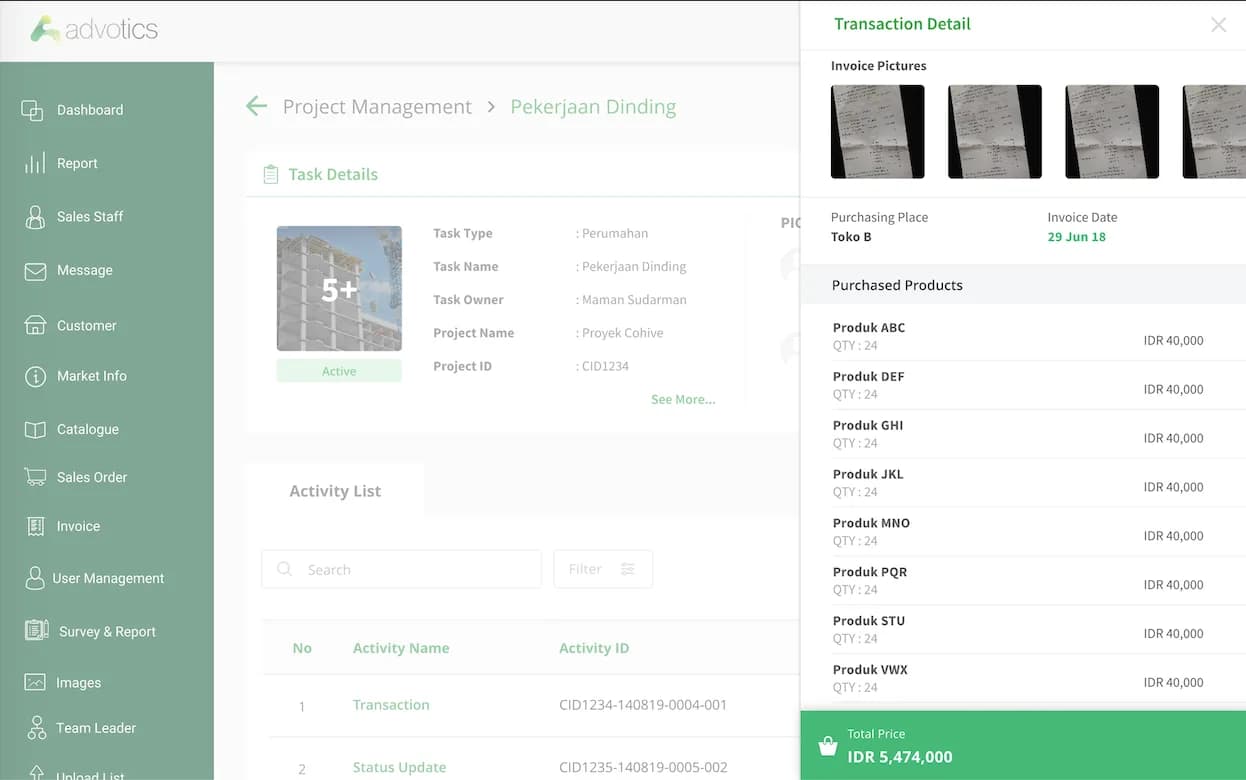Open the second invoice picture thumbnail
1246x780 pixels.
(995, 132)
